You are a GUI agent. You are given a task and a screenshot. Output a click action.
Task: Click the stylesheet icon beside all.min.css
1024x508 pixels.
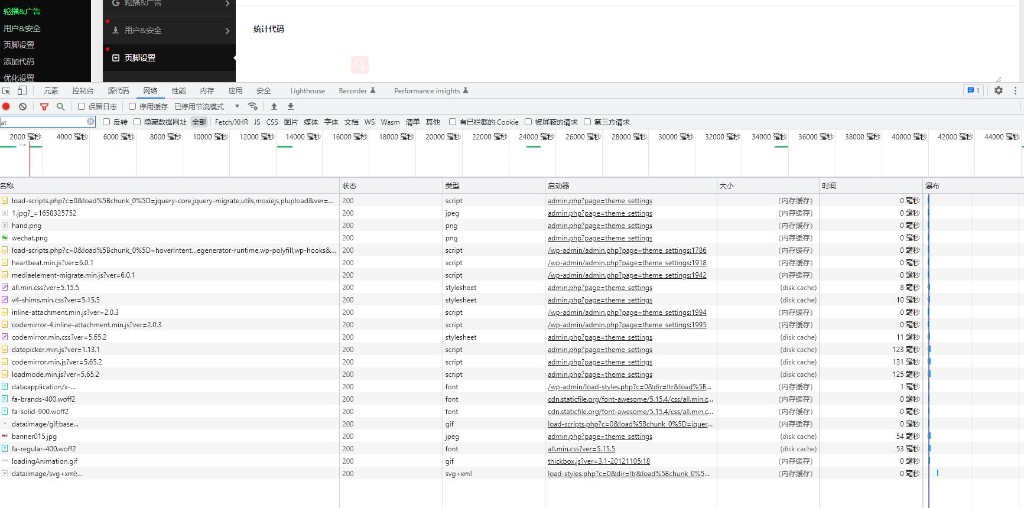5,287
